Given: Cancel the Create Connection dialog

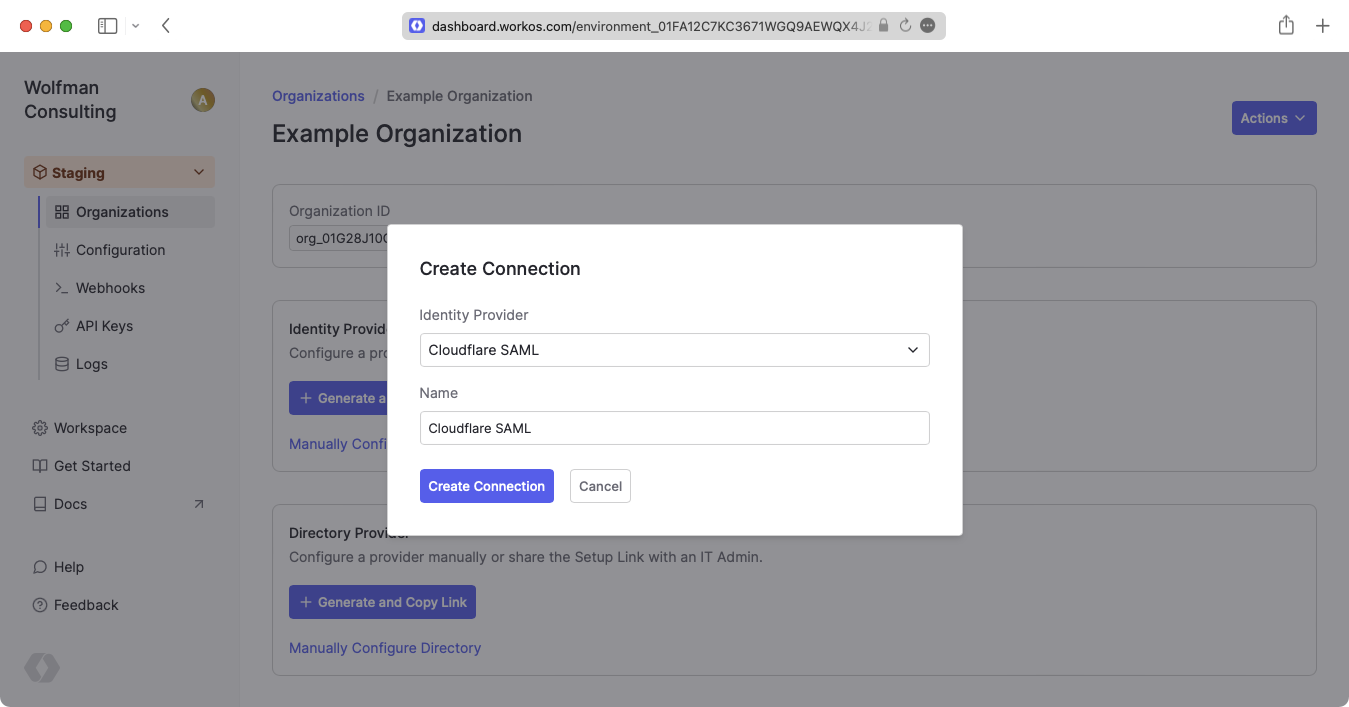Looking at the screenshot, I should 599,486.
